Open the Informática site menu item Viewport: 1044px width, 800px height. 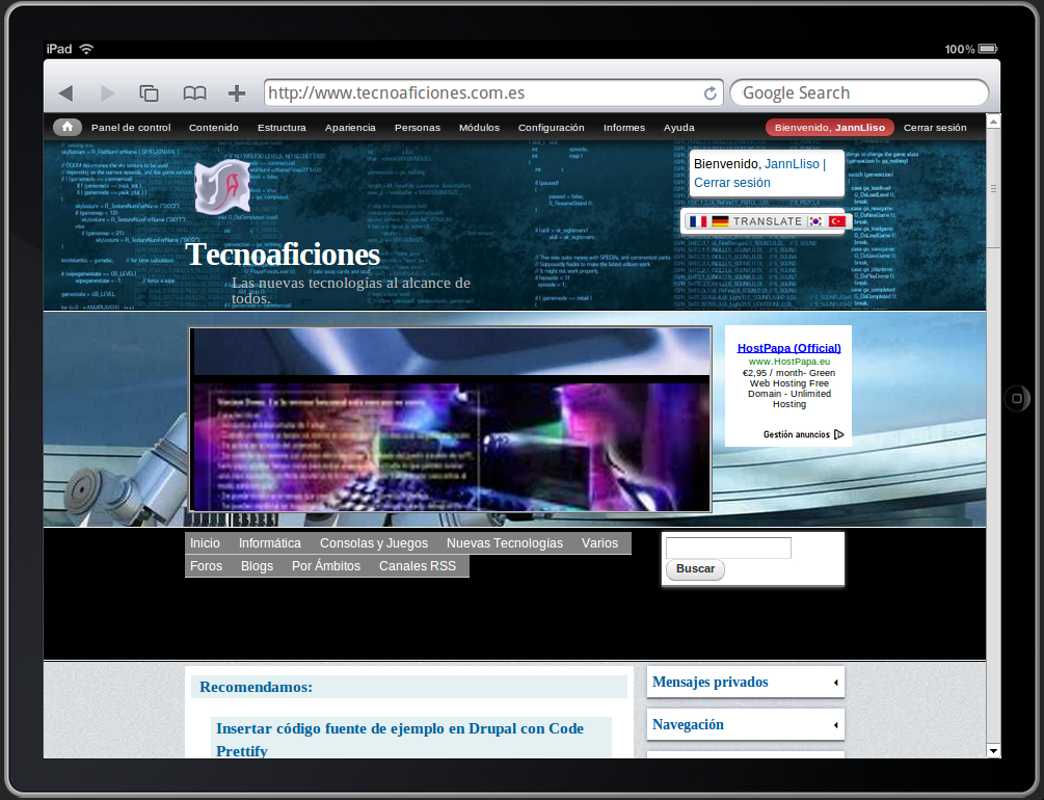click(269, 543)
